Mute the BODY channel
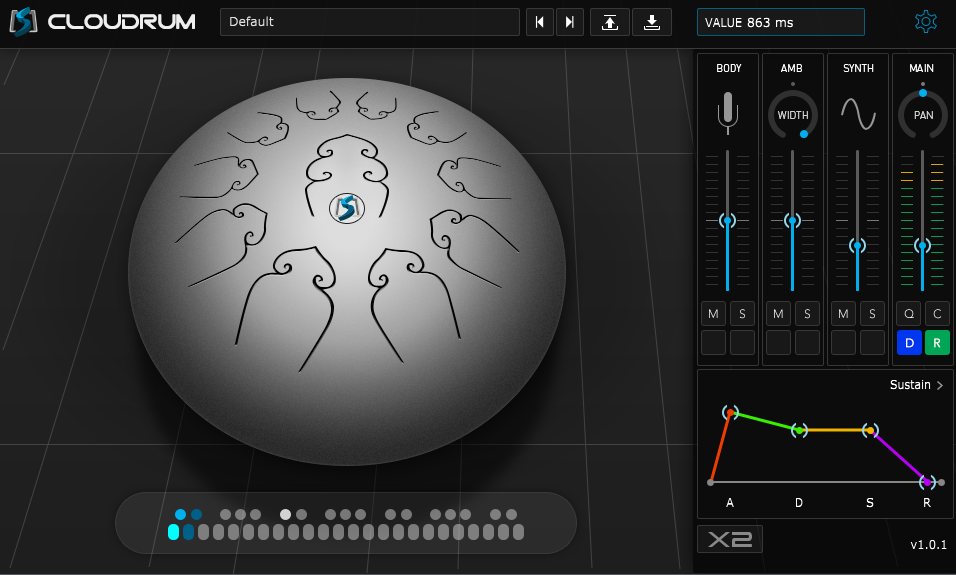 click(x=713, y=313)
